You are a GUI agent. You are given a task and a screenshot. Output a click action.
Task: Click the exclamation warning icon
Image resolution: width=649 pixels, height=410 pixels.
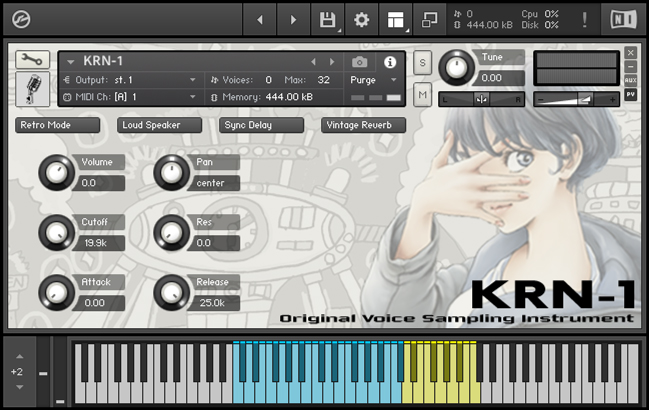click(x=584, y=19)
